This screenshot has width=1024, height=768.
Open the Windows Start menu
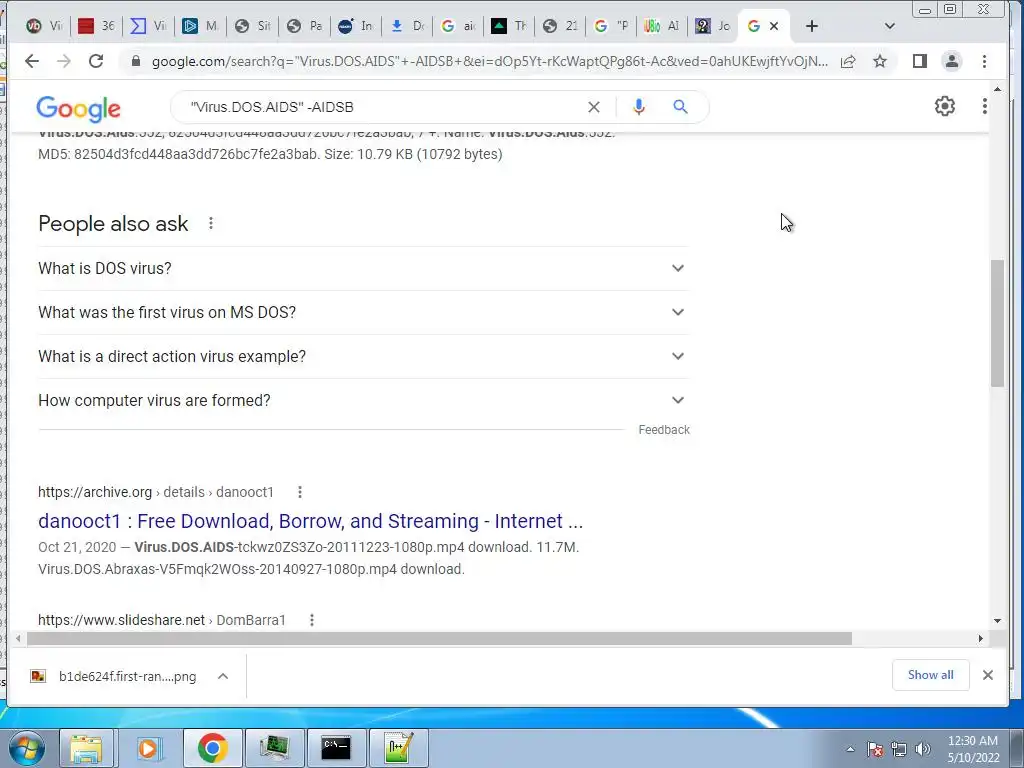pos(26,748)
